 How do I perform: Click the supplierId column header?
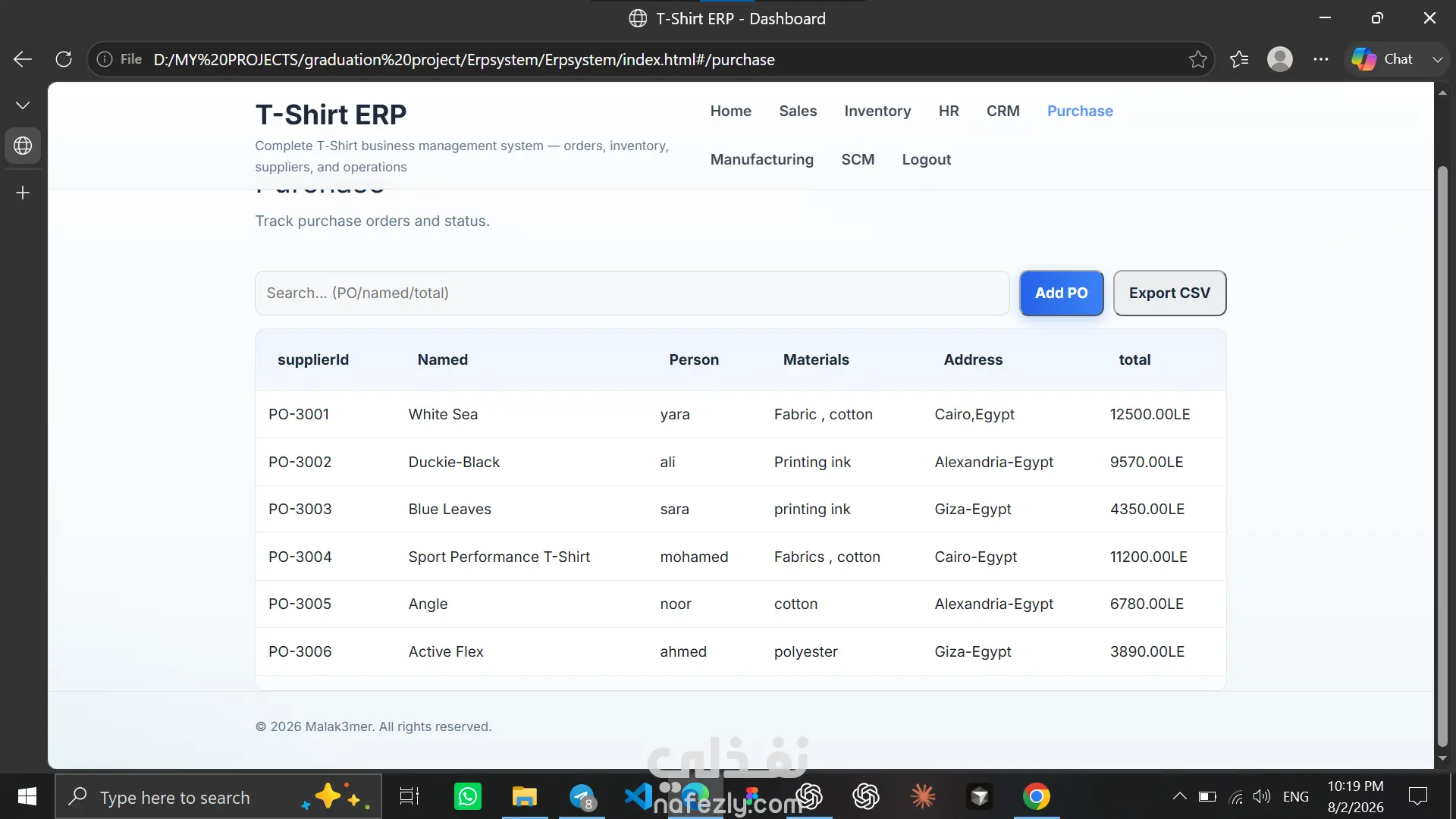[313, 359]
